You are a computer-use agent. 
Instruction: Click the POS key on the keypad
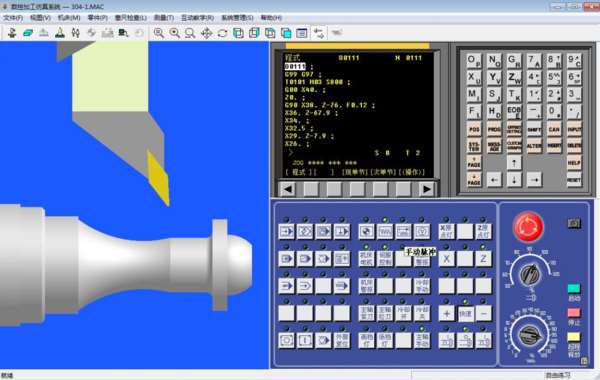click(x=474, y=129)
